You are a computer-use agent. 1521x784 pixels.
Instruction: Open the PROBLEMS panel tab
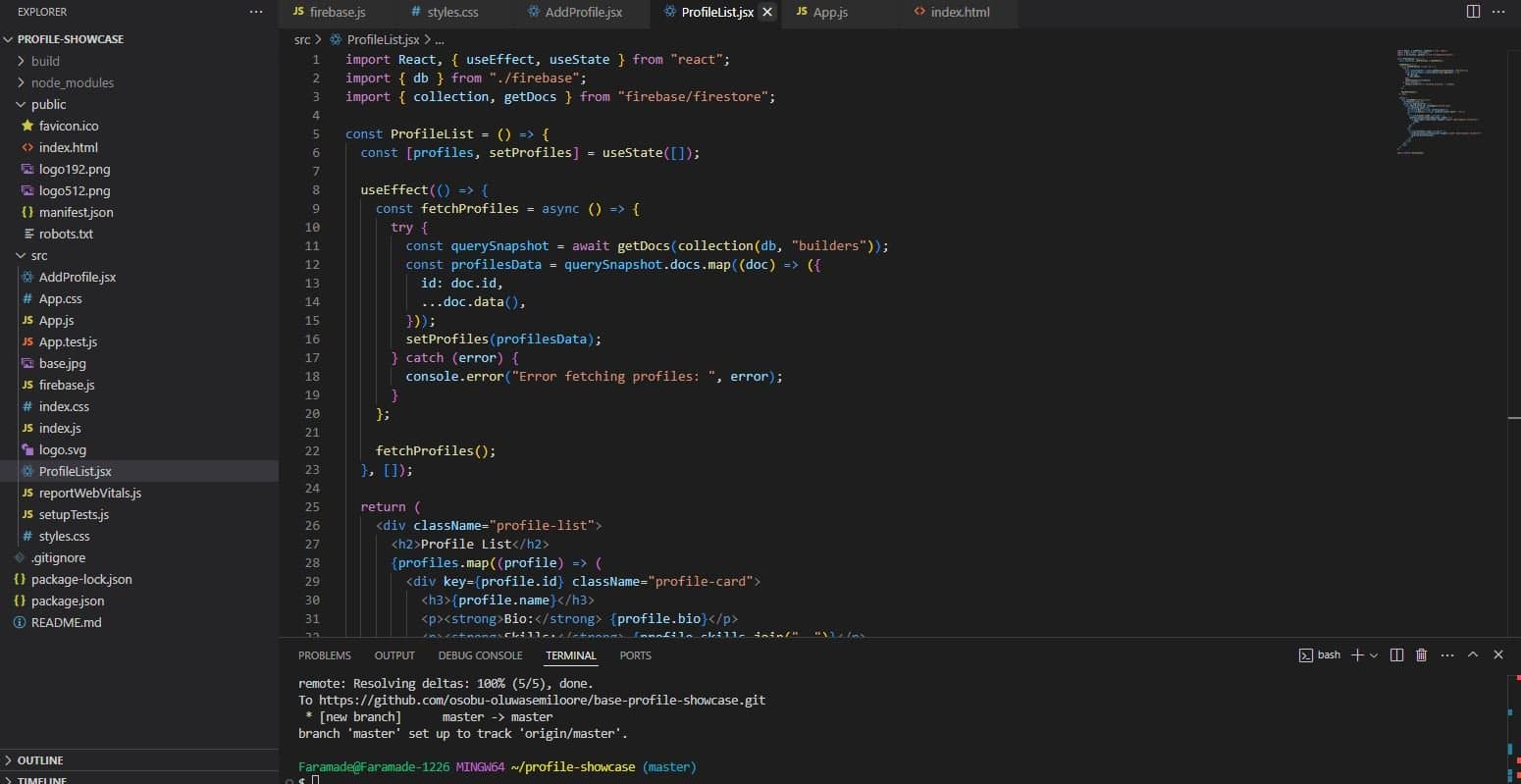[324, 655]
